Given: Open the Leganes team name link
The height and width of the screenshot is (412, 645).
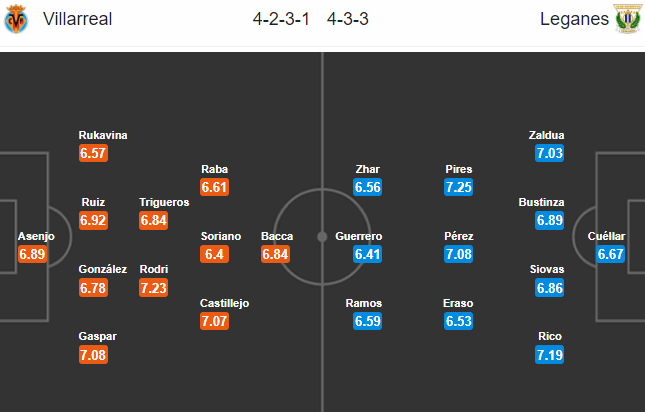Looking at the screenshot, I should coord(575,19).
